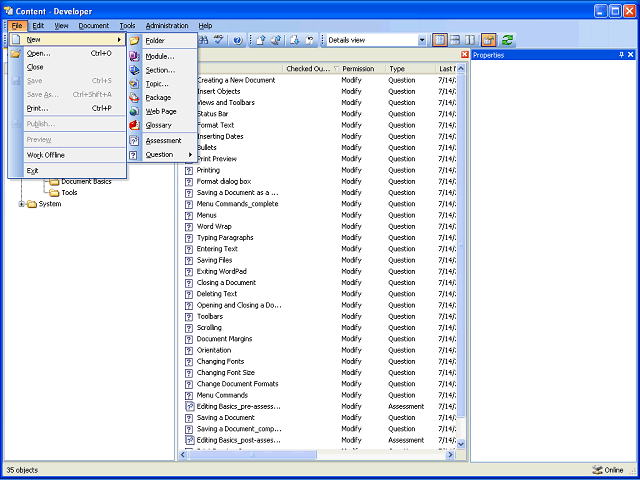Open the Help menu

(205, 26)
